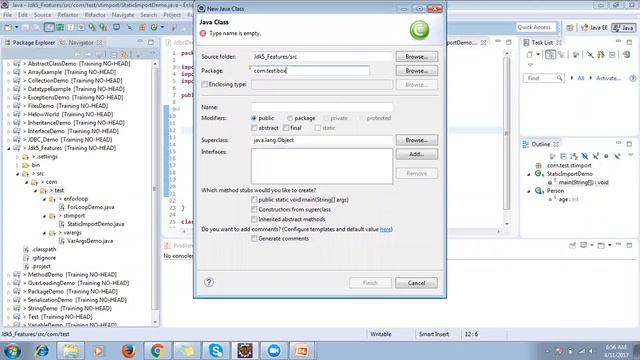The width and height of the screenshot is (640, 360).
Task: Open the Source menu
Action: (x=42, y=15)
